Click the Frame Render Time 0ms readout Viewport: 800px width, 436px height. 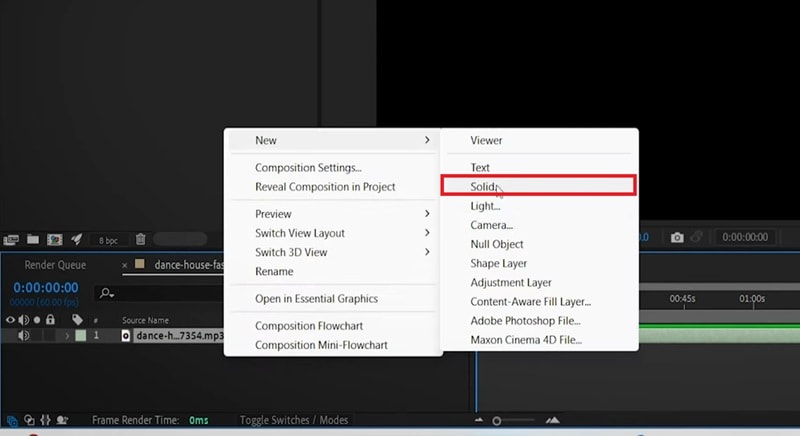pos(198,420)
